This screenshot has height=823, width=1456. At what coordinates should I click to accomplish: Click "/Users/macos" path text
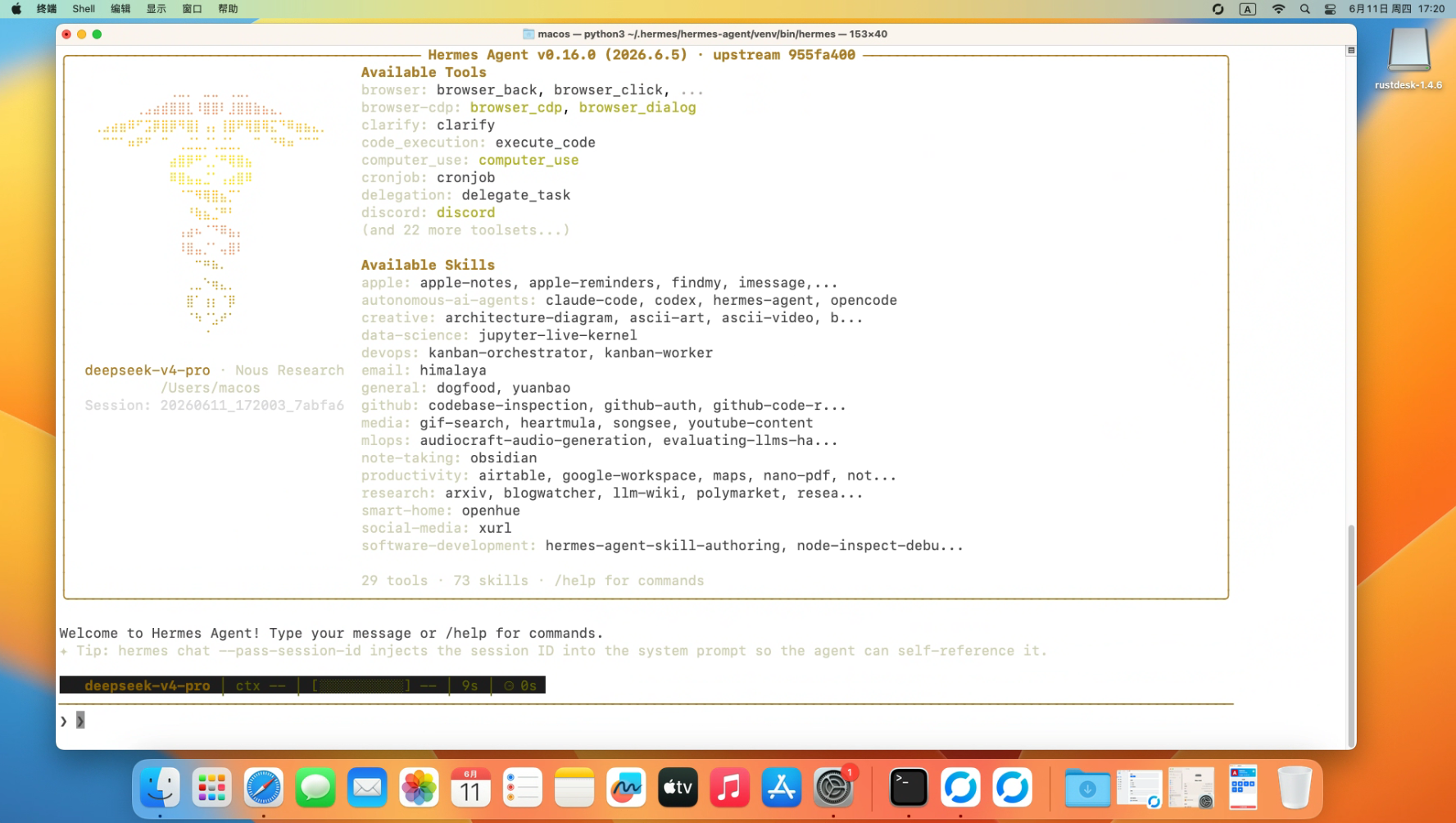point(211,388)
